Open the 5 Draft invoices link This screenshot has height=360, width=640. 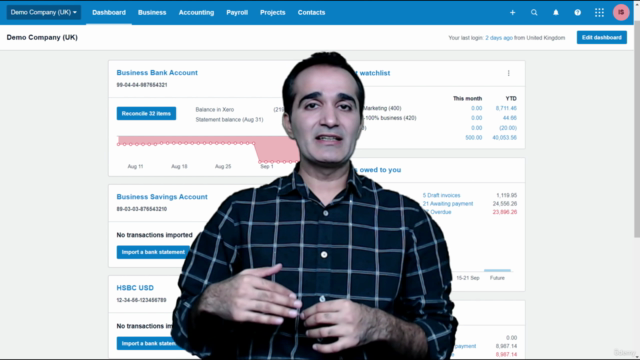pyautogui.click(x=441, y=196)
